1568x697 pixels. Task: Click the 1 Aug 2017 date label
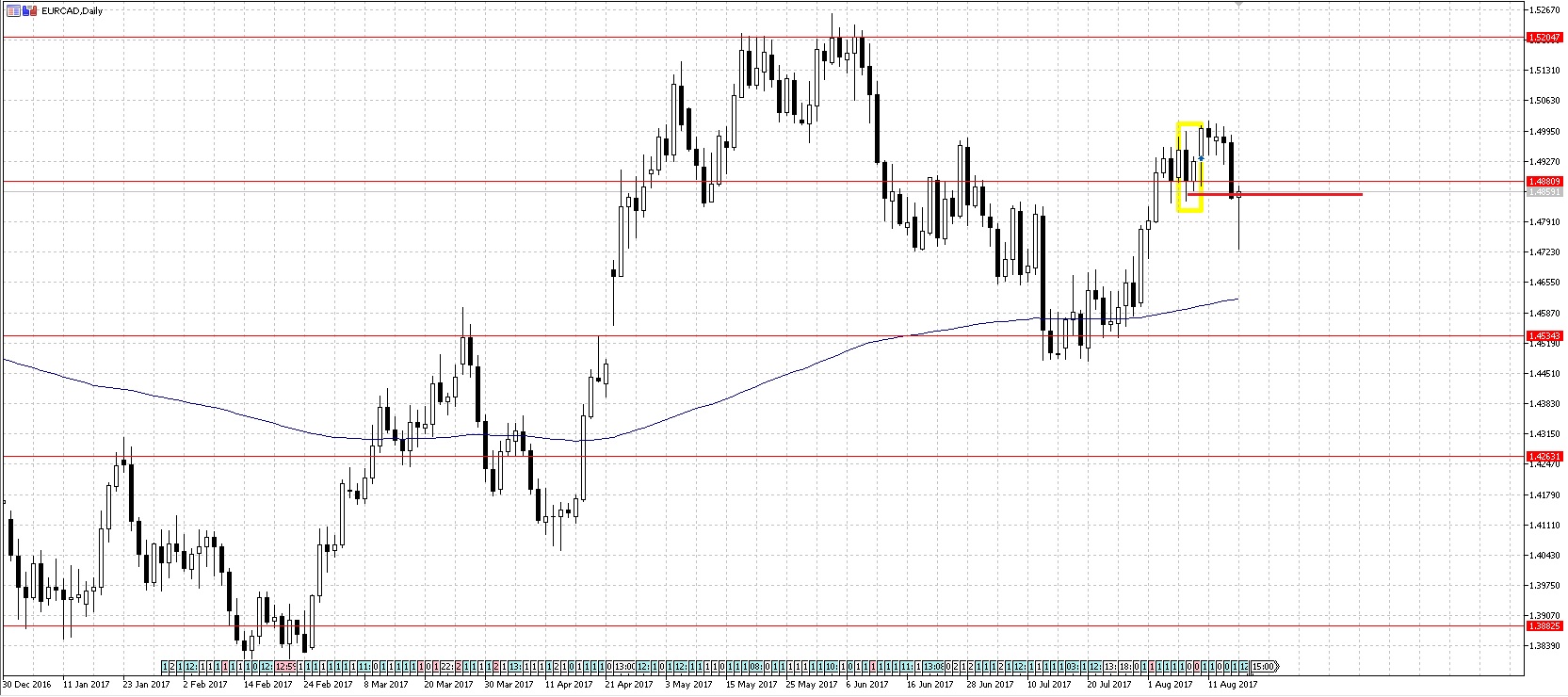click(x=1172, y=685)
